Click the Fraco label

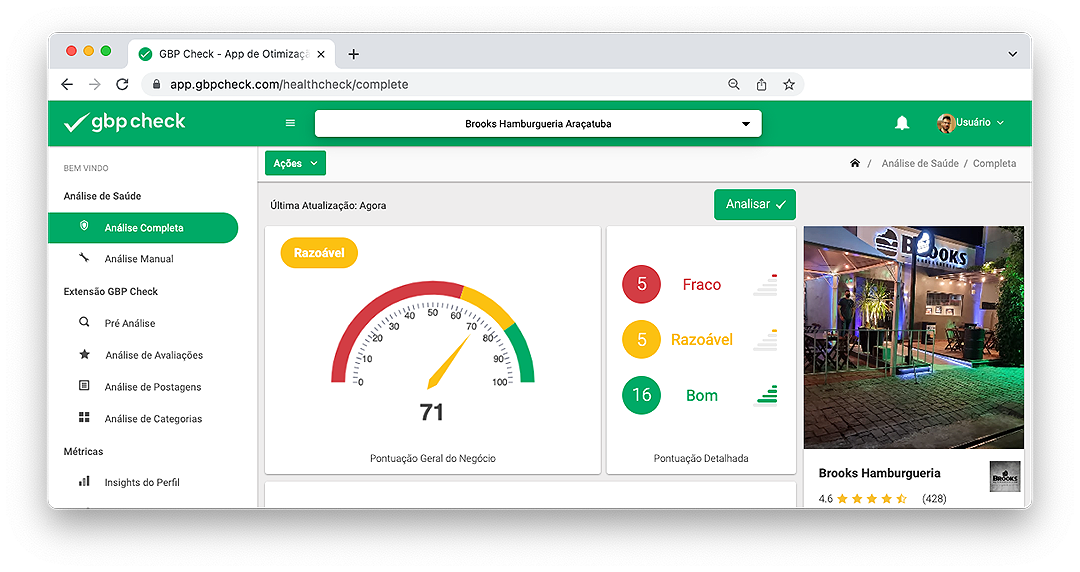[701, 285]
